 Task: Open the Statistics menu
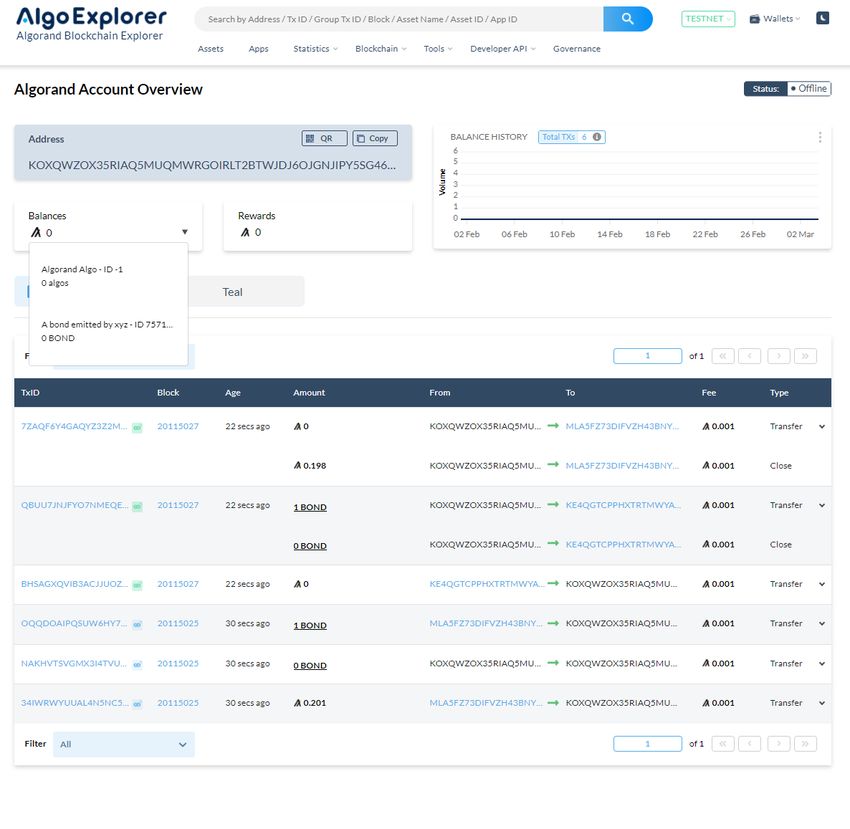(315, 49)
